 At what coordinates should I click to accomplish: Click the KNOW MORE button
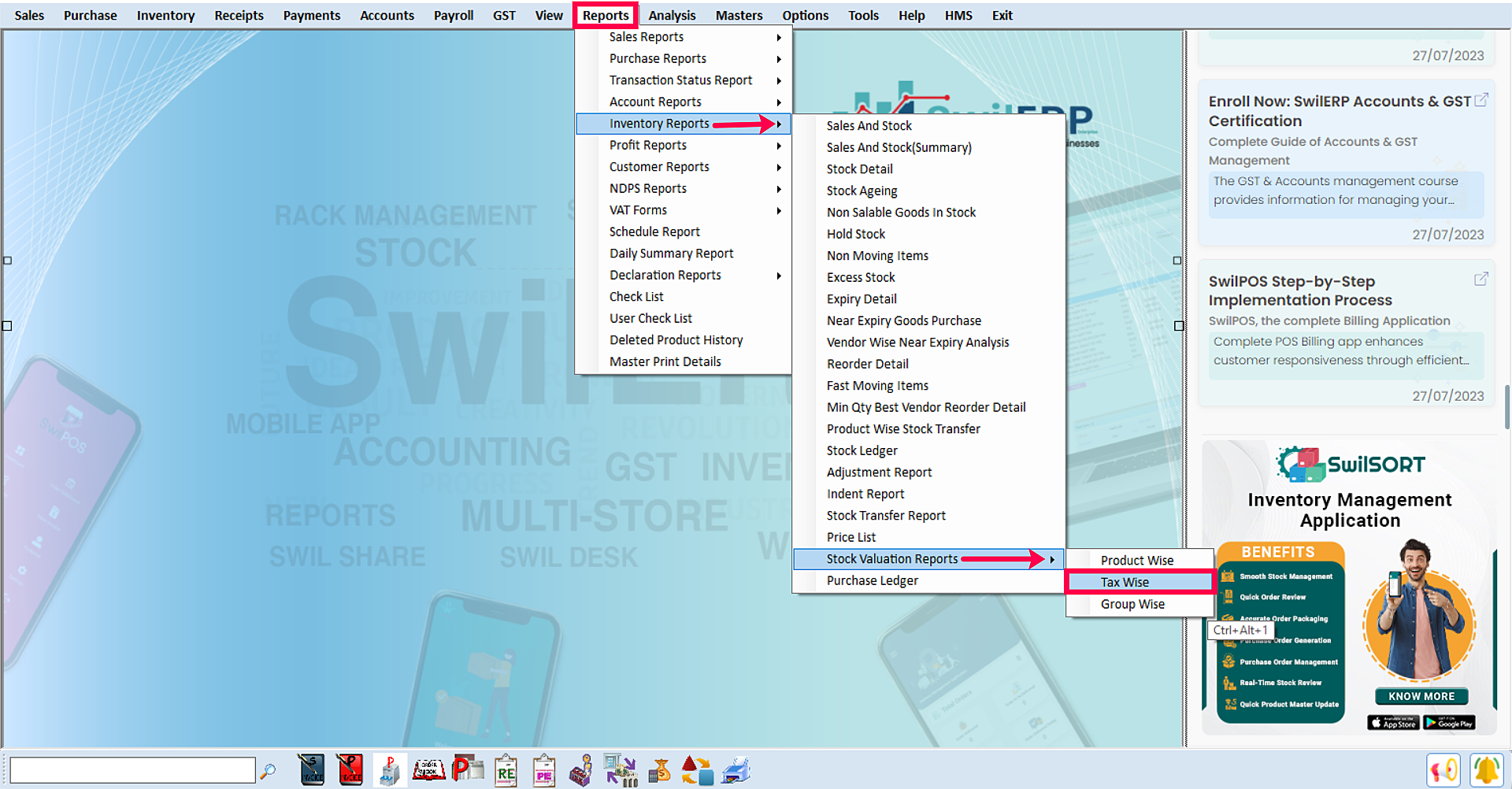click(x=1421, y=696)
